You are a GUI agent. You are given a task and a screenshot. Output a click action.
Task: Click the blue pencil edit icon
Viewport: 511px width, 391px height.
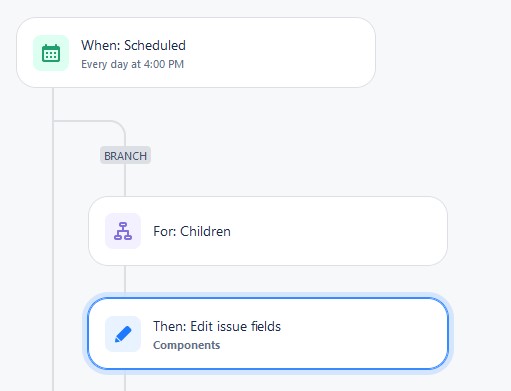pos(123,334)
